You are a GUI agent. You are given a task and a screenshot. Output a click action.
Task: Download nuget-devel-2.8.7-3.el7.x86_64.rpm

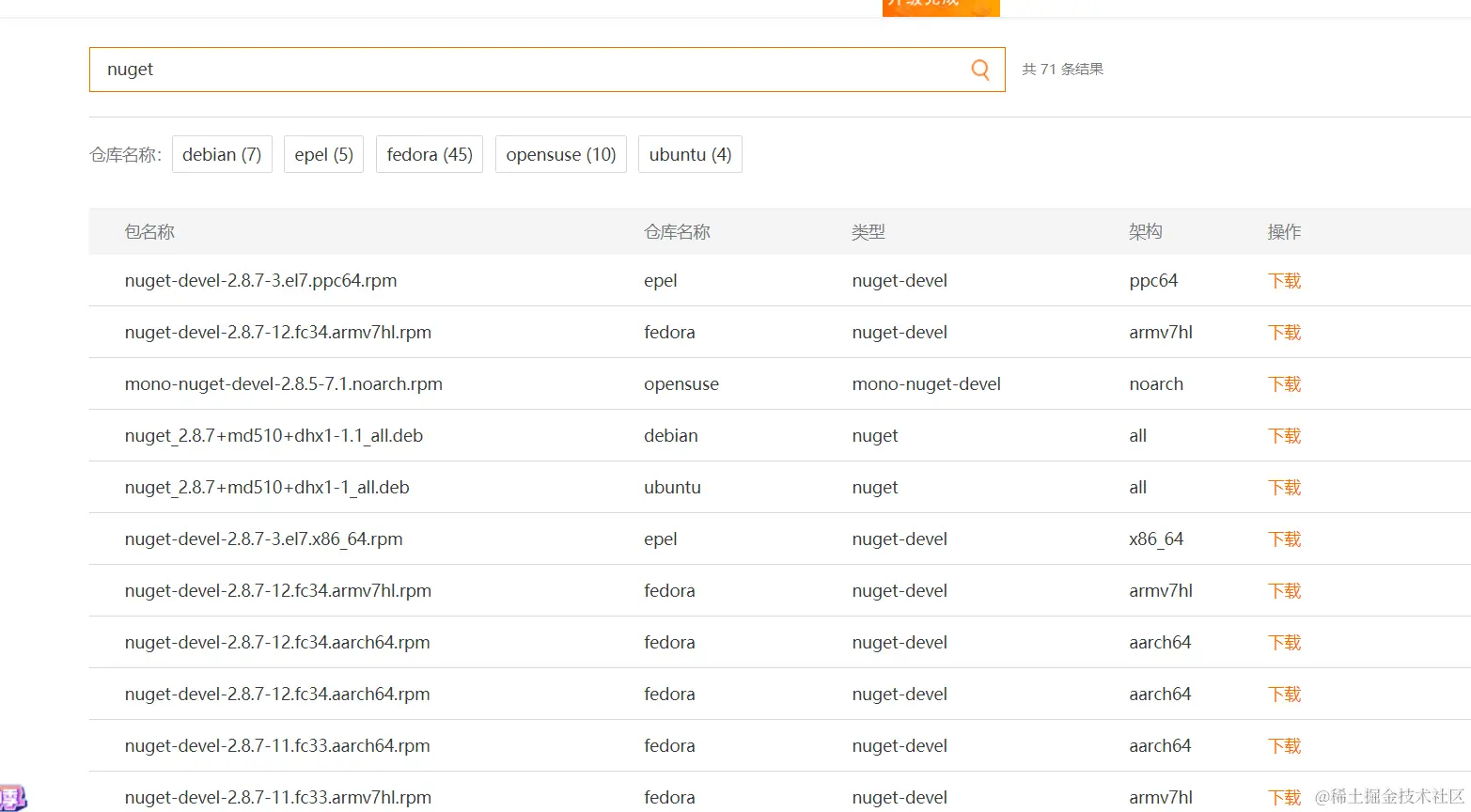pos(1284,539)
